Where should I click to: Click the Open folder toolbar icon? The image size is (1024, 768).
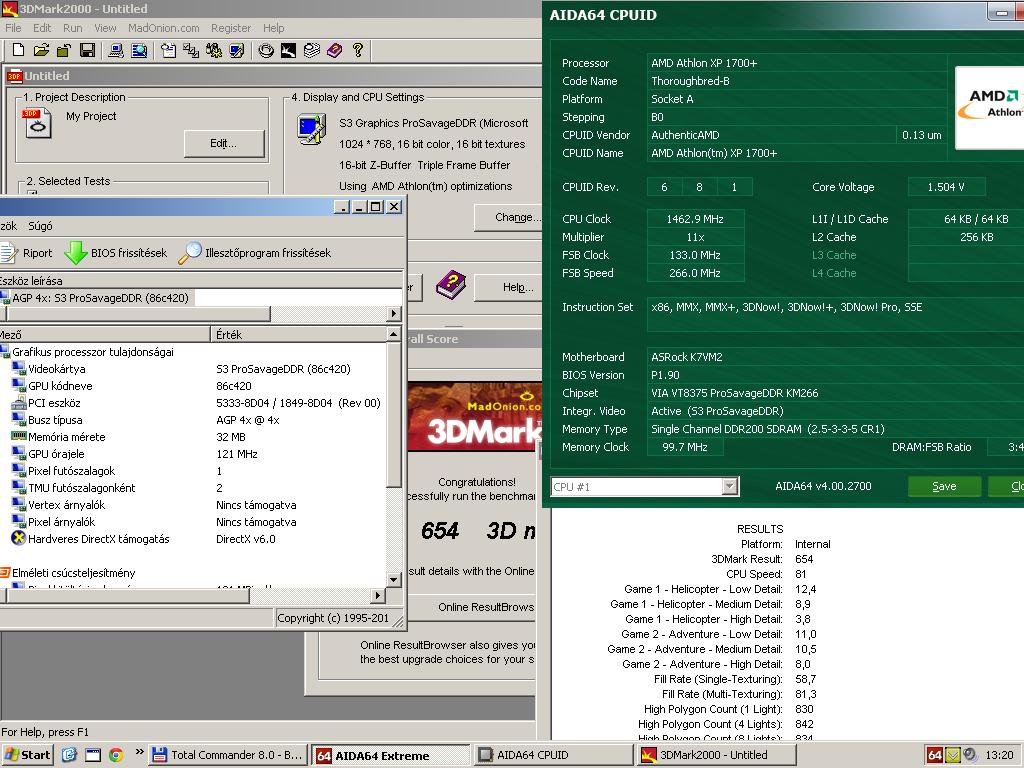tap(41, 50)
